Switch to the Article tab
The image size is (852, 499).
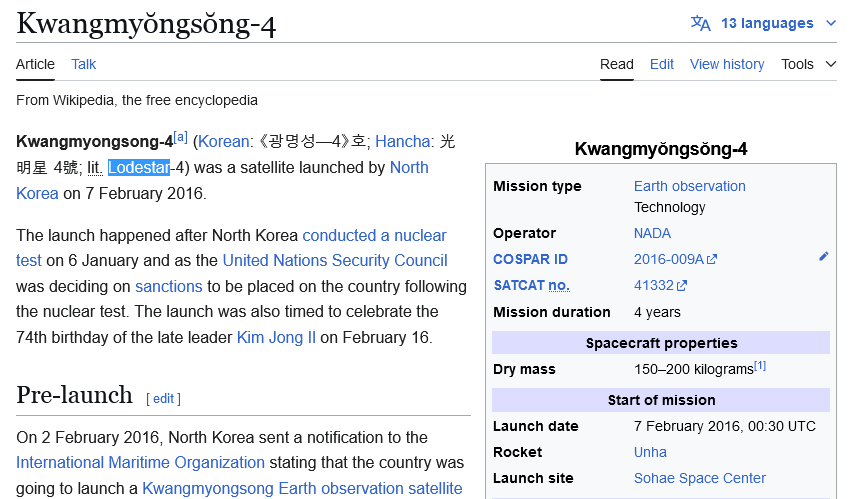click(35, 64)
